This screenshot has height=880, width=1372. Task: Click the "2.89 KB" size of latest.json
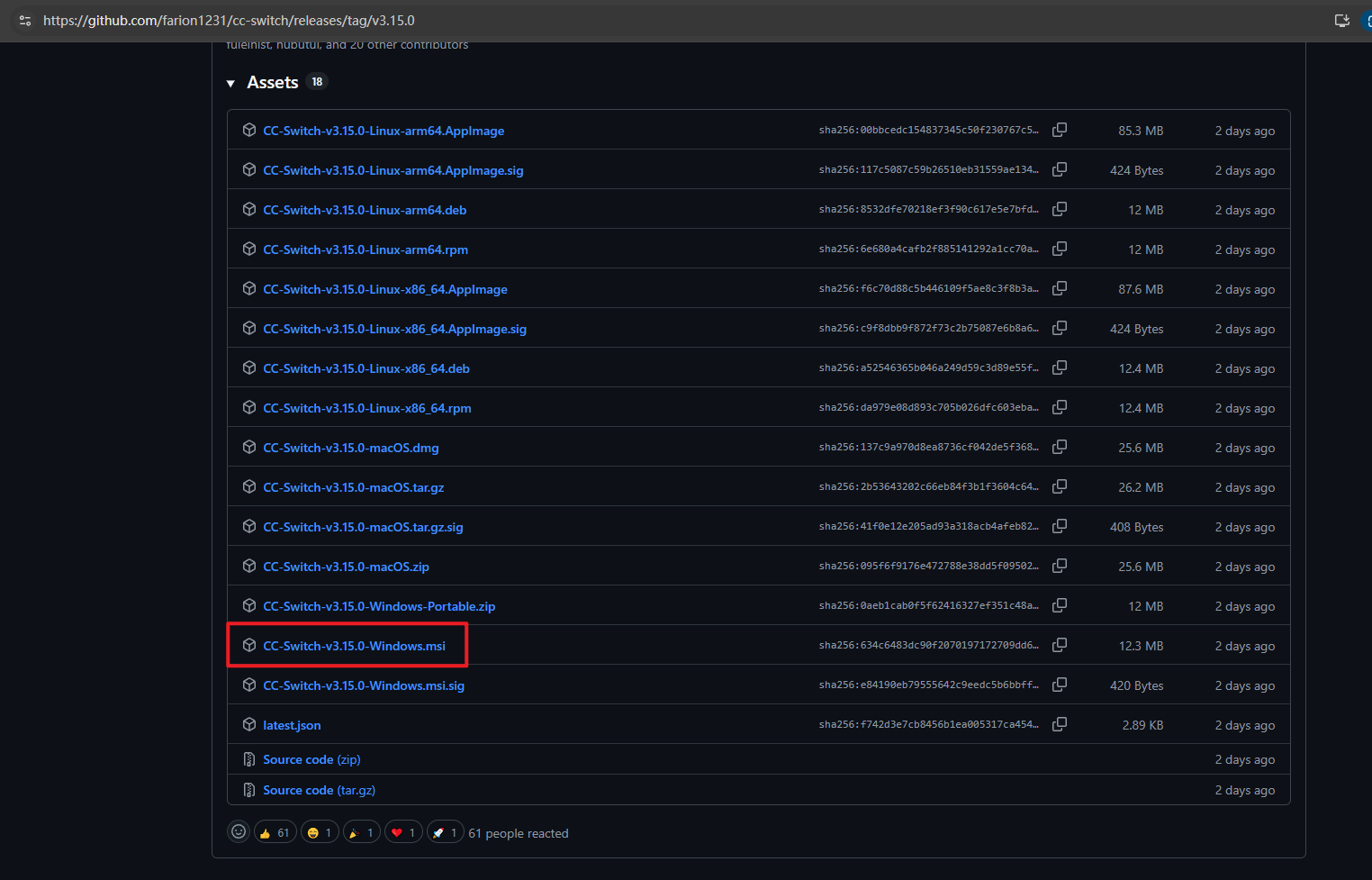(x=1142, y=725)
